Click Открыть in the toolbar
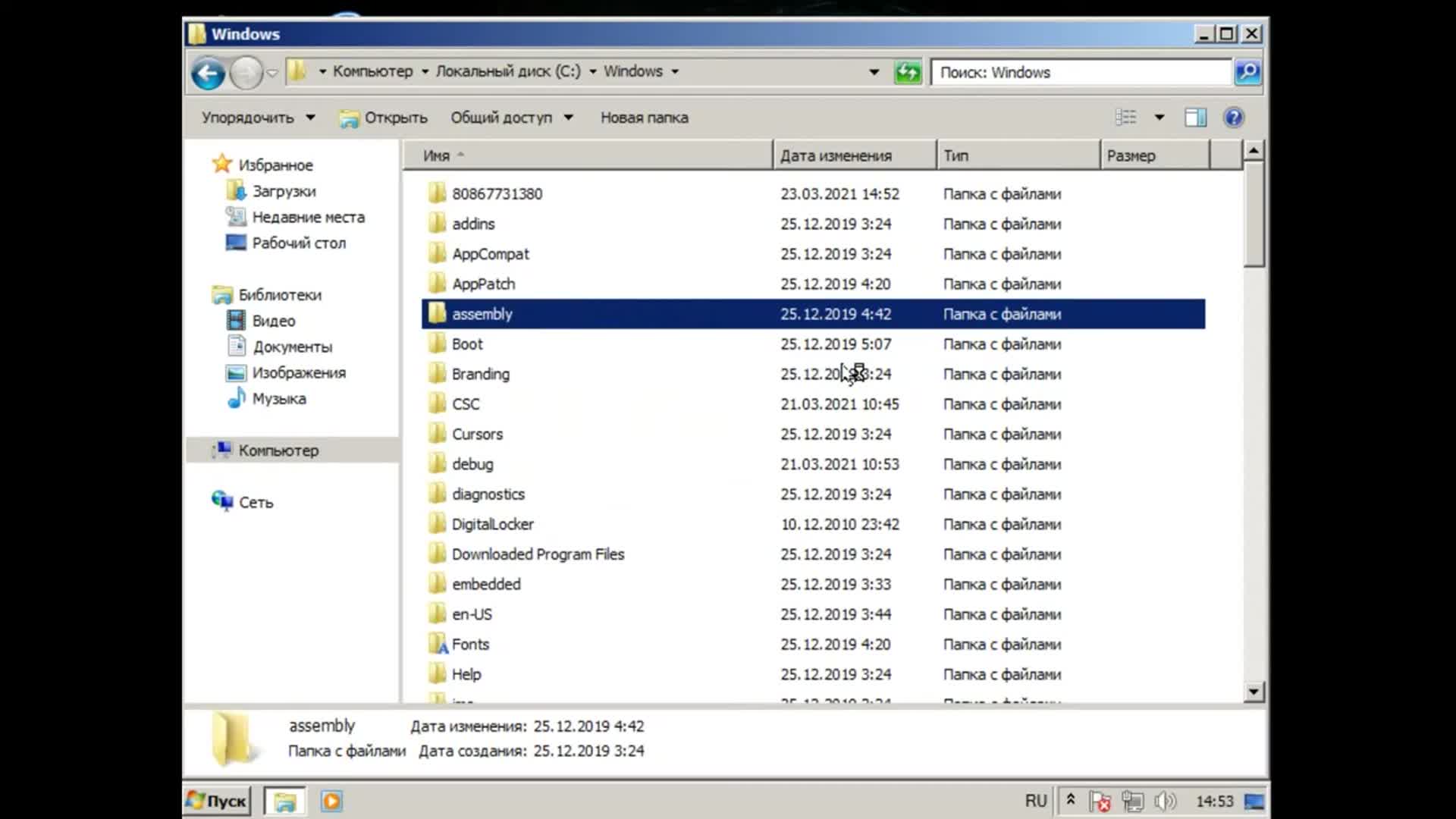The height and width of the screenshot is (819, 1456). 383,118
